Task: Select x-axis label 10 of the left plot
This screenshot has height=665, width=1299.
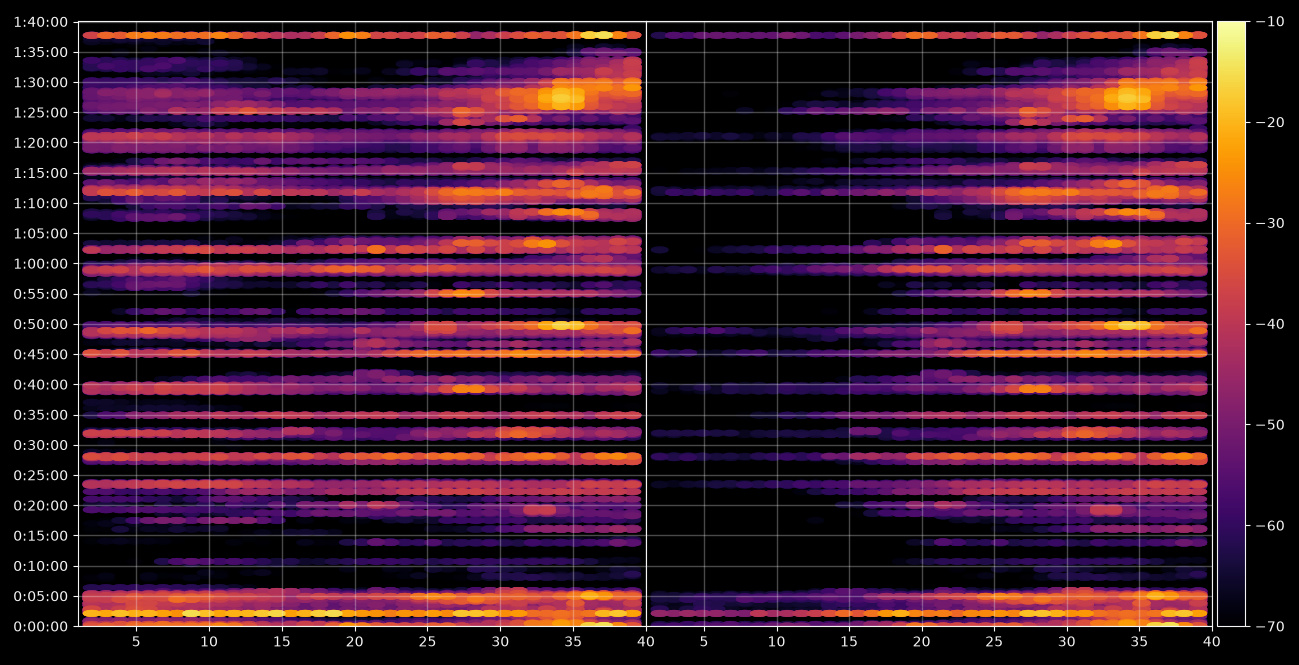Action: (209, 644)
